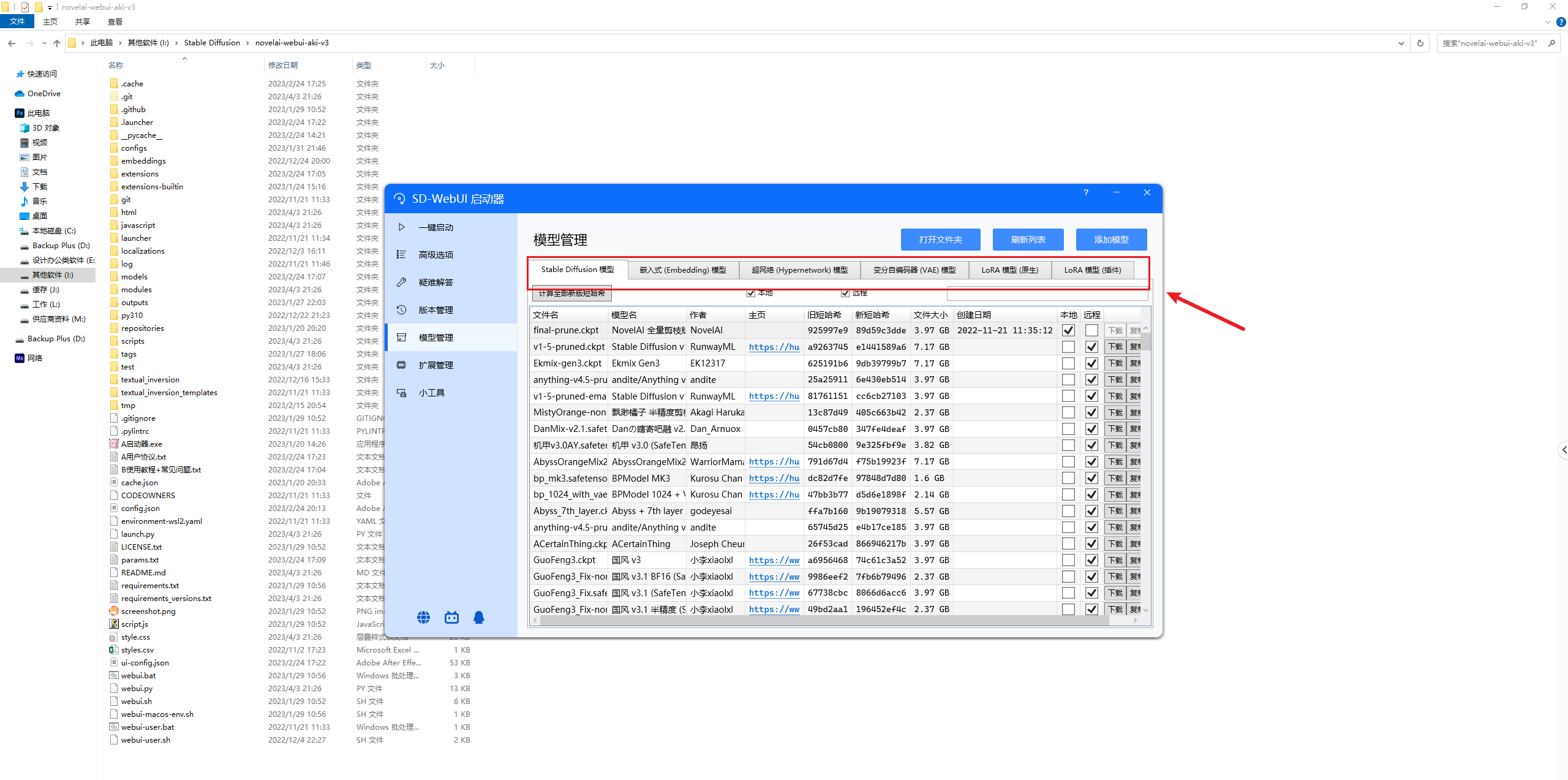Click the 刷新列表 button
The height and width of the screenshot is (780, 1568).
coord(1028,240)
